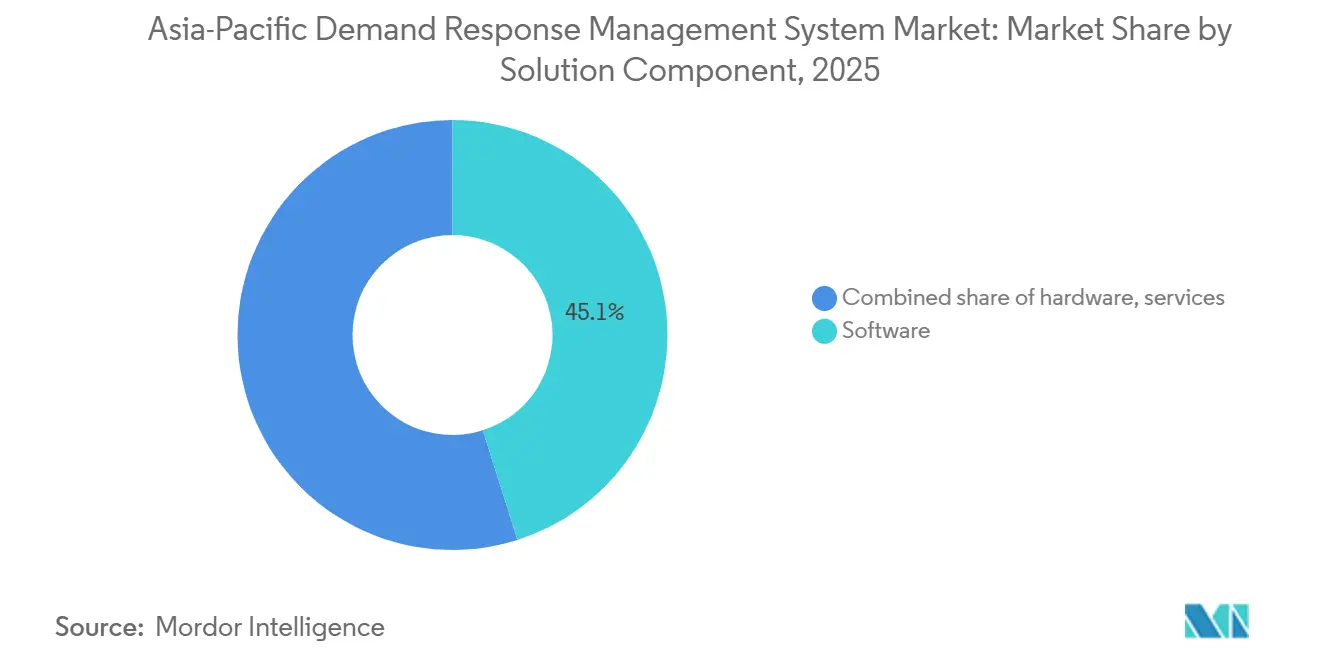The width and height of the screenshot is (1320, 665).
Task: Toggle the Software legend label
Action: [x=886, y=331]
